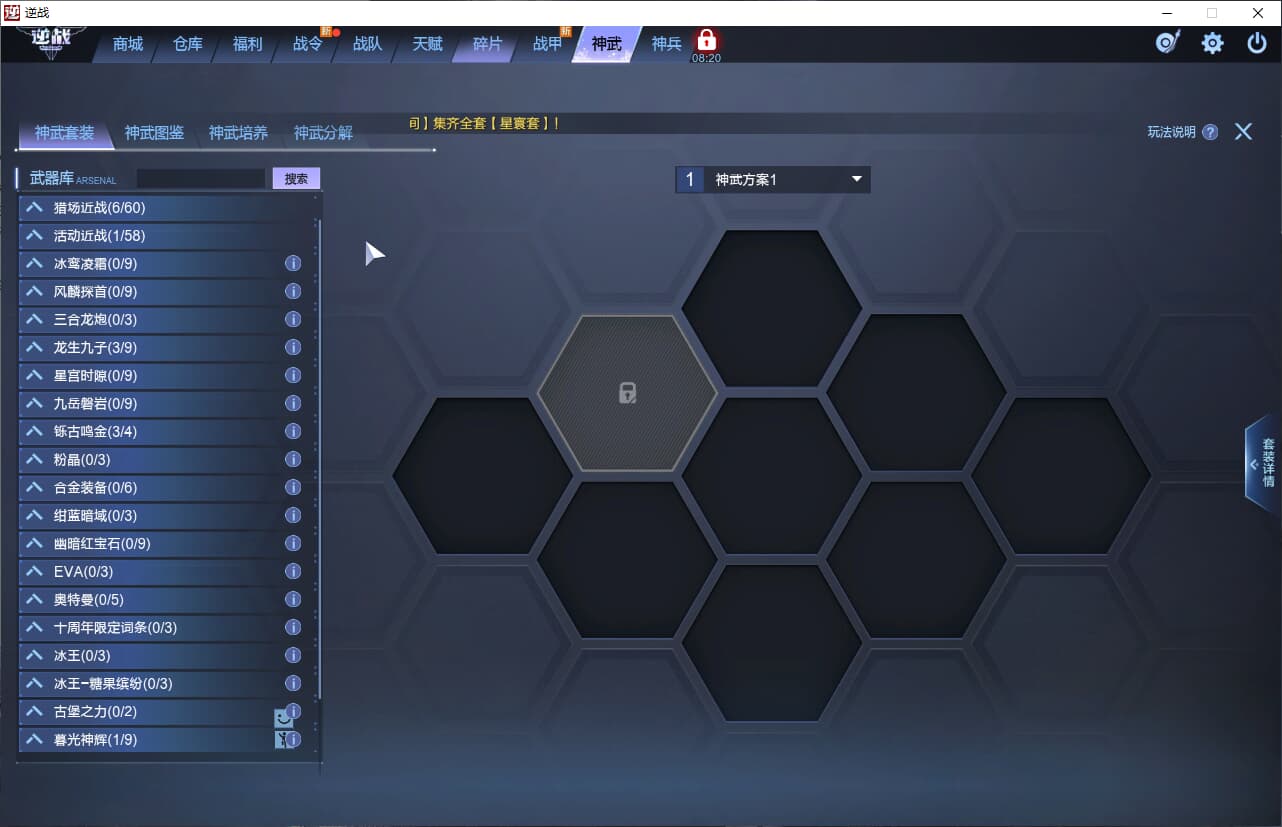
Task: Select the 幽暗红宝石(0/9) list row
Action: pyautogui.click(x=167, y=544)
